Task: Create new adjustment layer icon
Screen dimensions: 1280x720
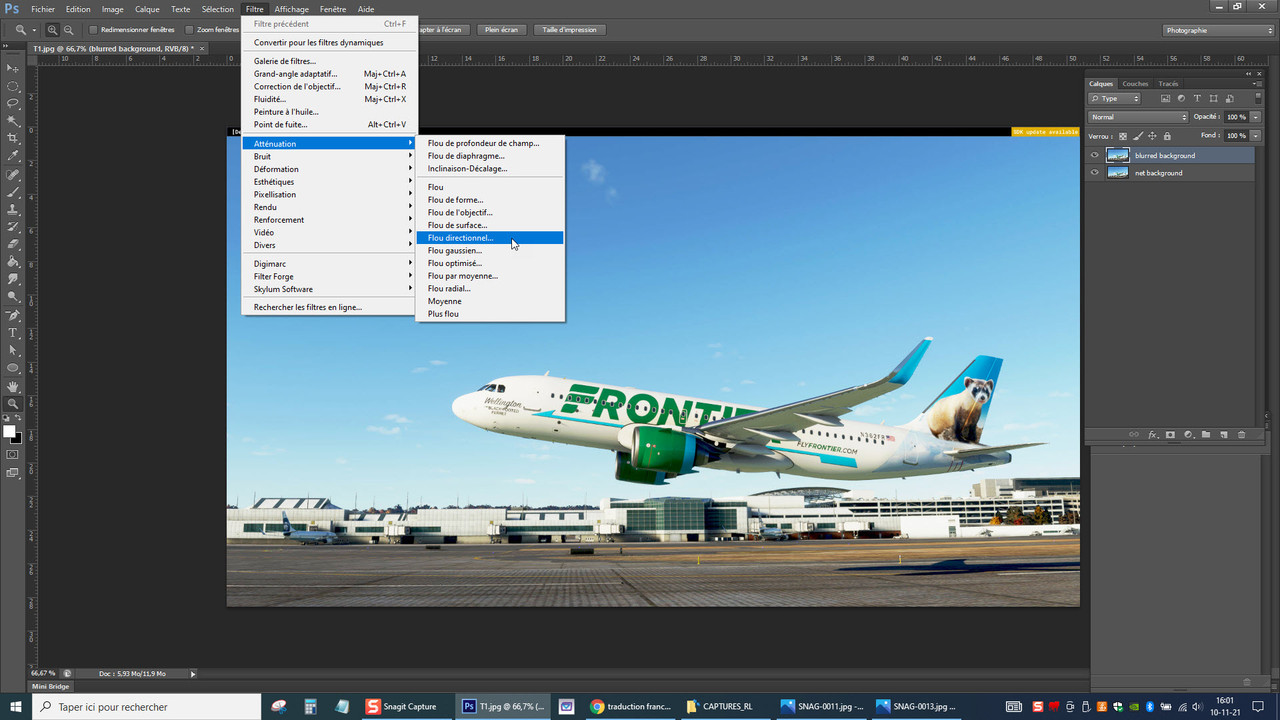Action: [x=1188, y=435]
